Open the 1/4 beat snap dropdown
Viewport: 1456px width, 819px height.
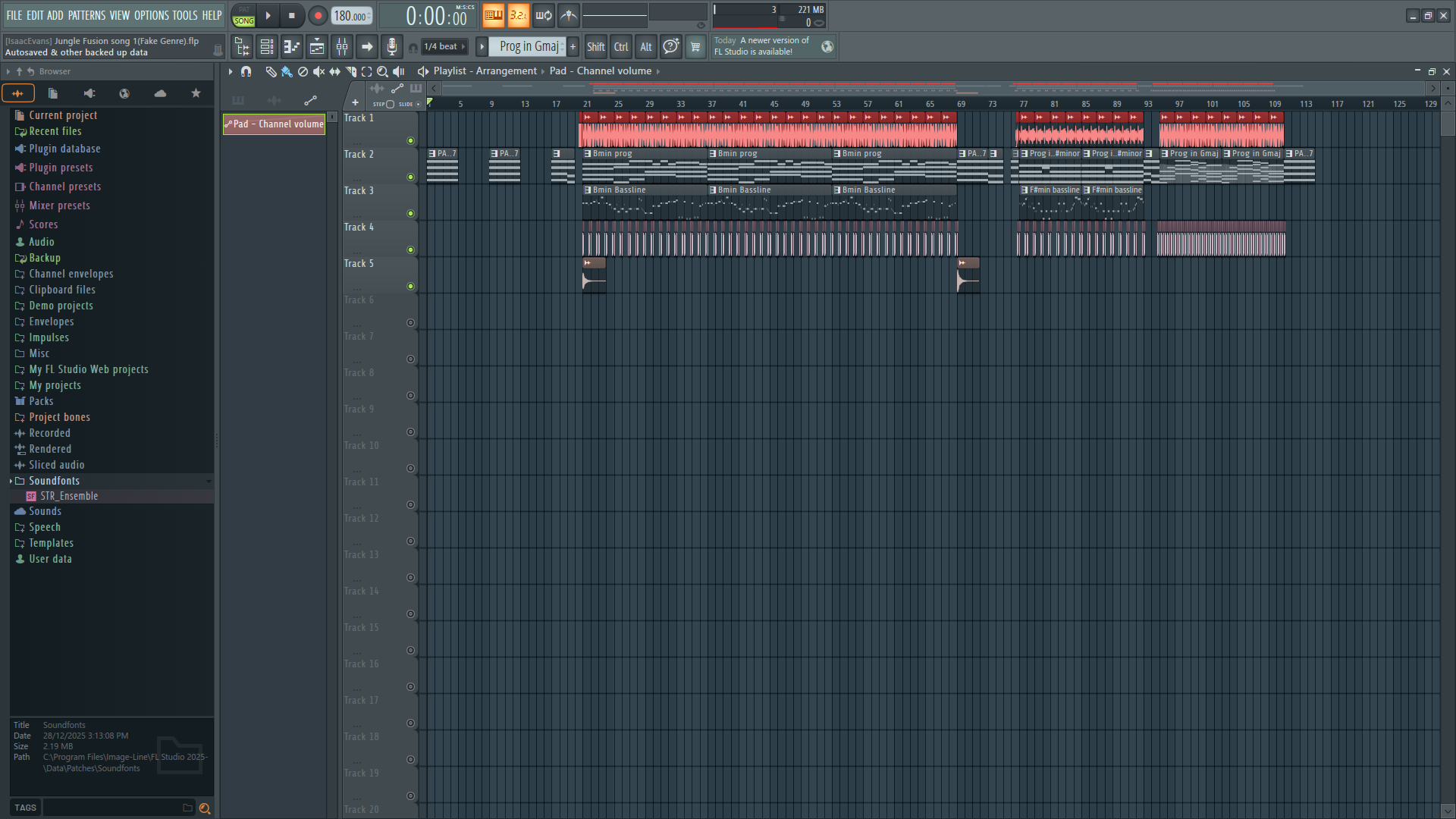[x=444, y=47]
